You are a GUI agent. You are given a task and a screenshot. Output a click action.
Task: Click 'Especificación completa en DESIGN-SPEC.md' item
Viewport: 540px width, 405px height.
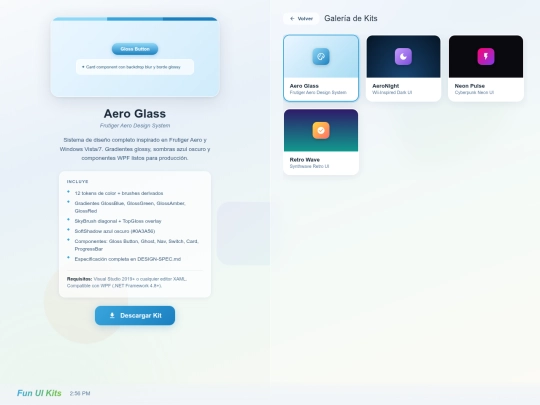128,259
